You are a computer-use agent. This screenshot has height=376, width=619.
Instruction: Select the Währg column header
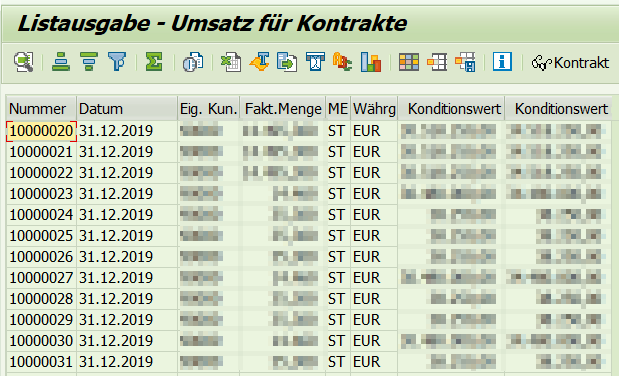[x=374, y=109]
